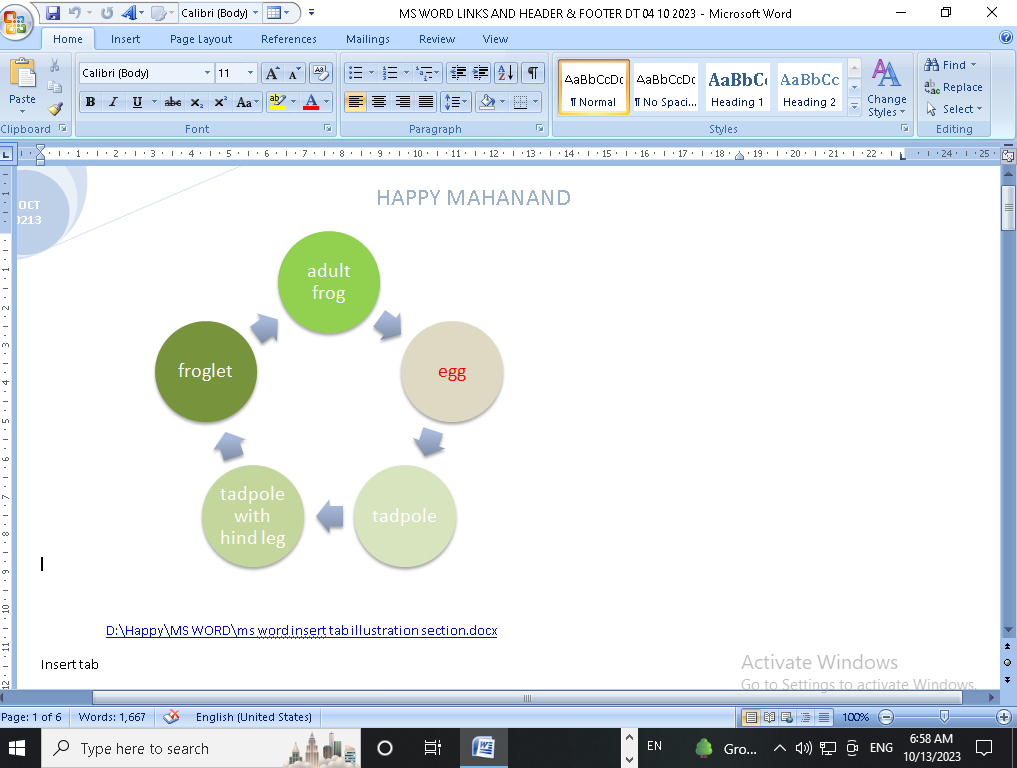Click the Windows taskbar search box
Viewport: 1017px width, 768px height.
(x=160, y=748)
